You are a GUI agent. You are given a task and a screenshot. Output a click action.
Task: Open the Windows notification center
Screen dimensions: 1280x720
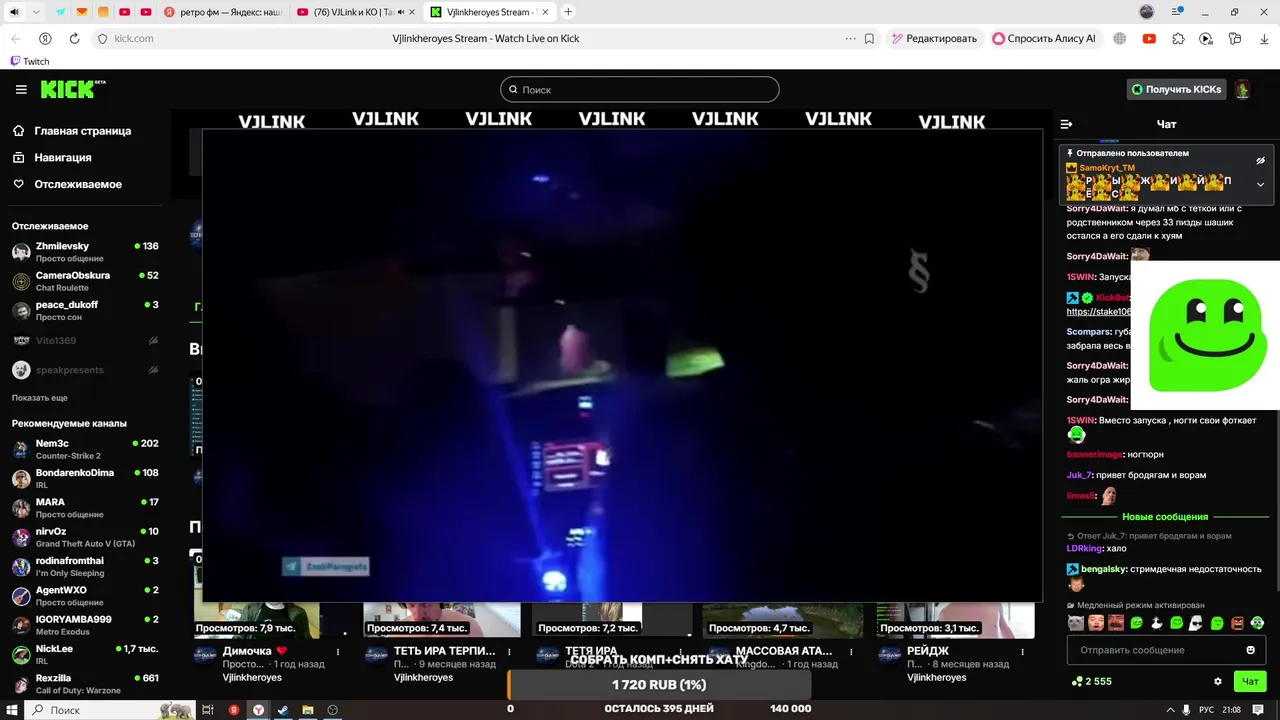tap(1259, 710)
